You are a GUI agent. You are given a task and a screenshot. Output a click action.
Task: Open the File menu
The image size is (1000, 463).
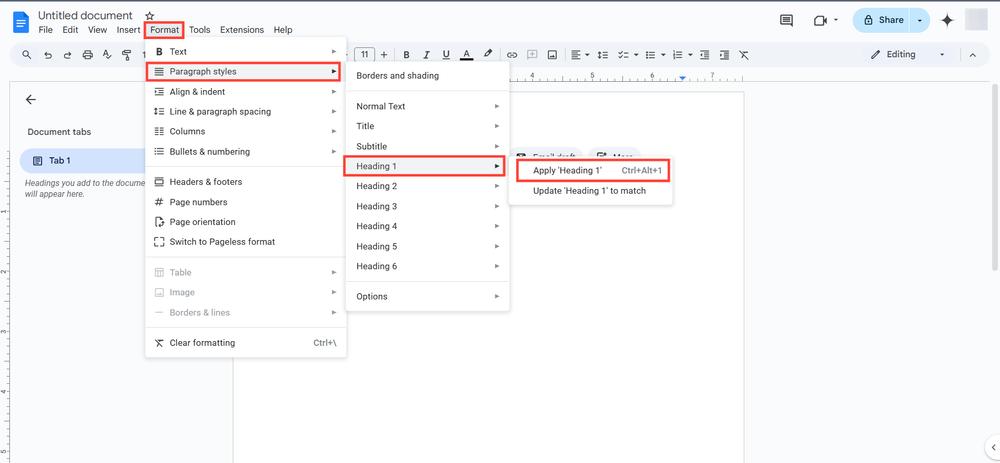pyautogui.click(x=45, y=30)
